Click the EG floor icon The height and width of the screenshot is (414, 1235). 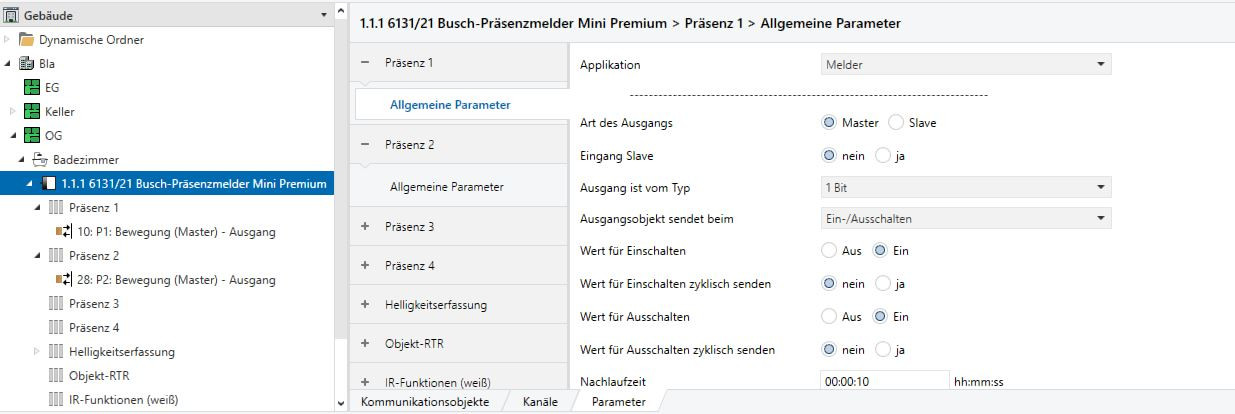click(31, 88)
